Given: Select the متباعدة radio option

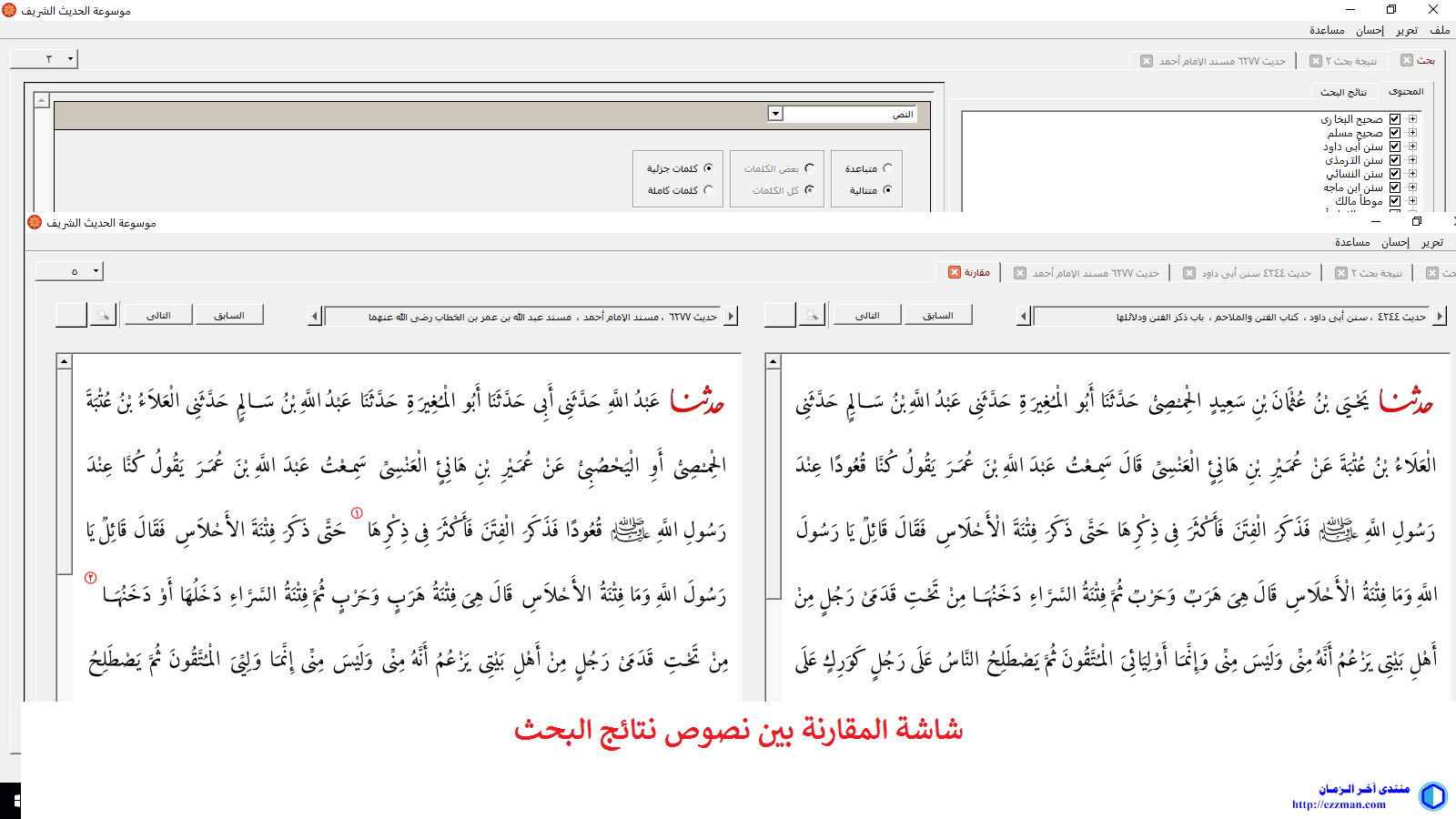Looking at the screenshot, I should click(887, 168).
